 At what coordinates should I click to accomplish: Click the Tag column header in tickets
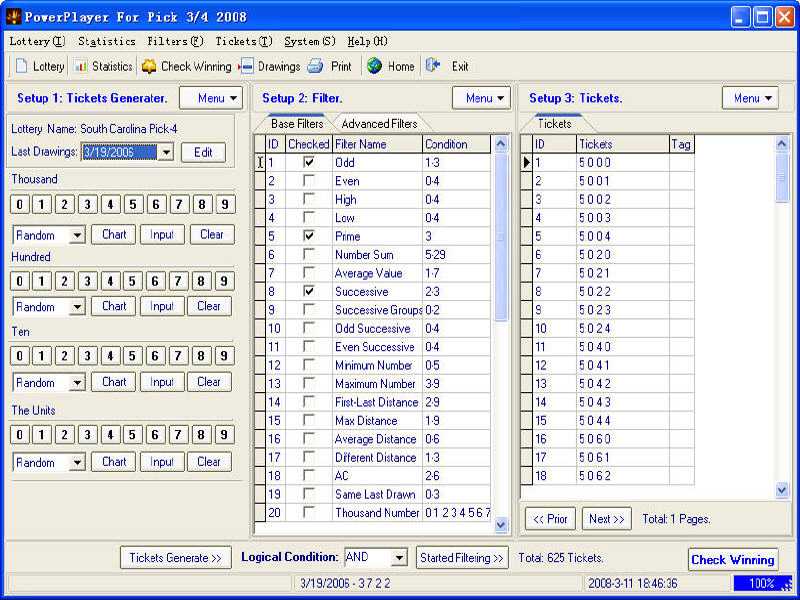click(x=682, y=144)
